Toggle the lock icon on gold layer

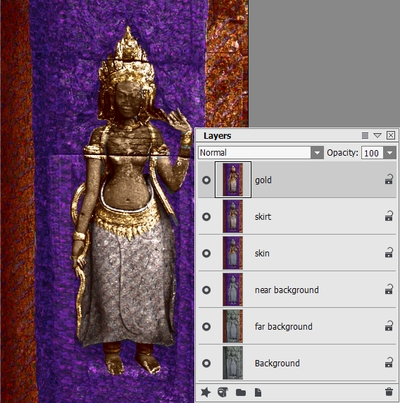389,180
